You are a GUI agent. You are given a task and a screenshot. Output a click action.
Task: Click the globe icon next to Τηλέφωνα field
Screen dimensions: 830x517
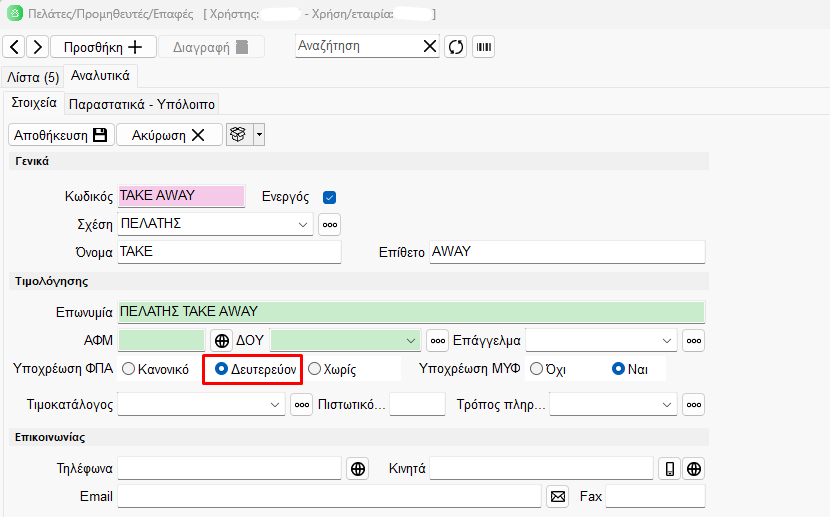(358, 468)
